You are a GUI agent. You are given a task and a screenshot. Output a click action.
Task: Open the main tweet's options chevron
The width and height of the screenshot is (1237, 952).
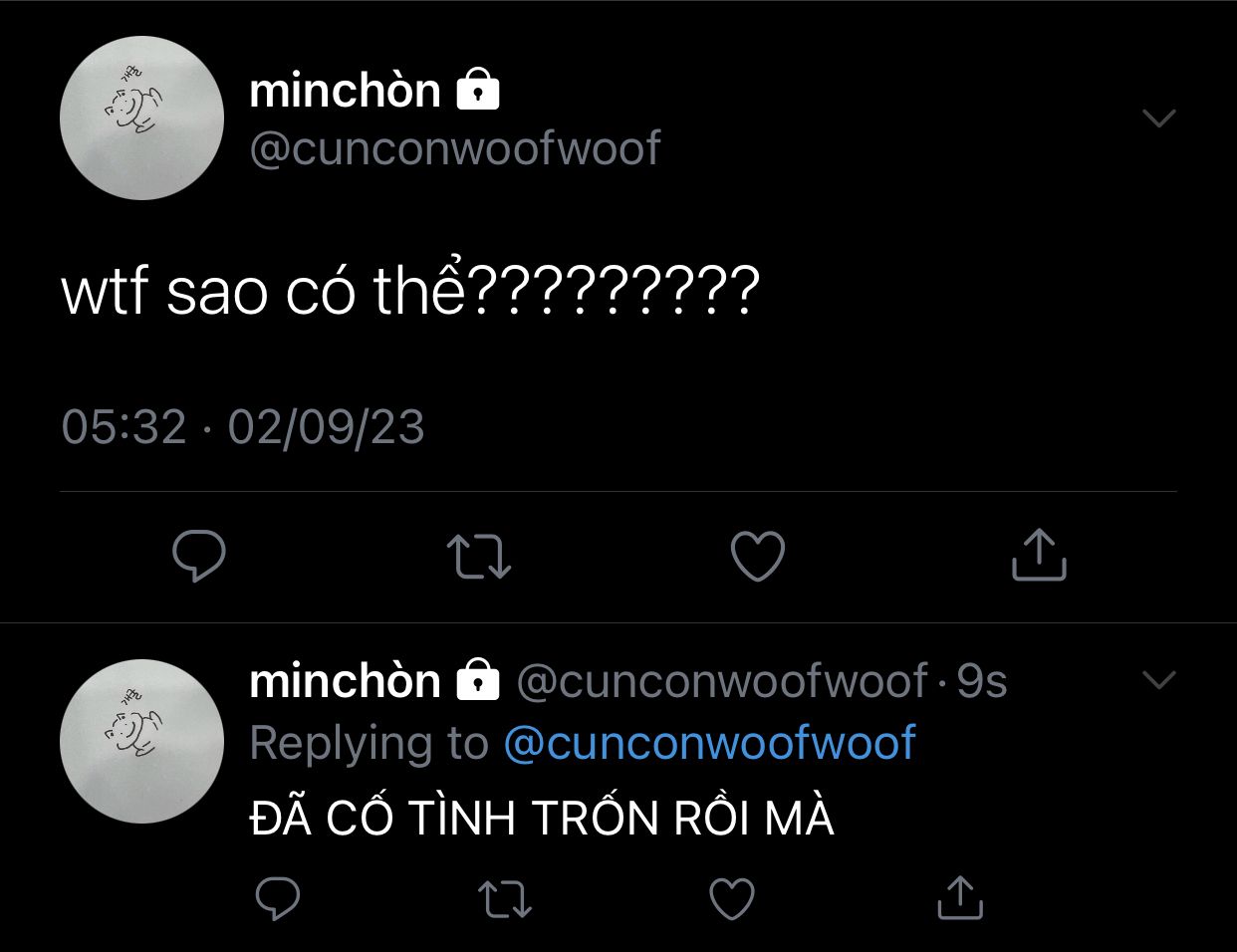(1158, 119)
